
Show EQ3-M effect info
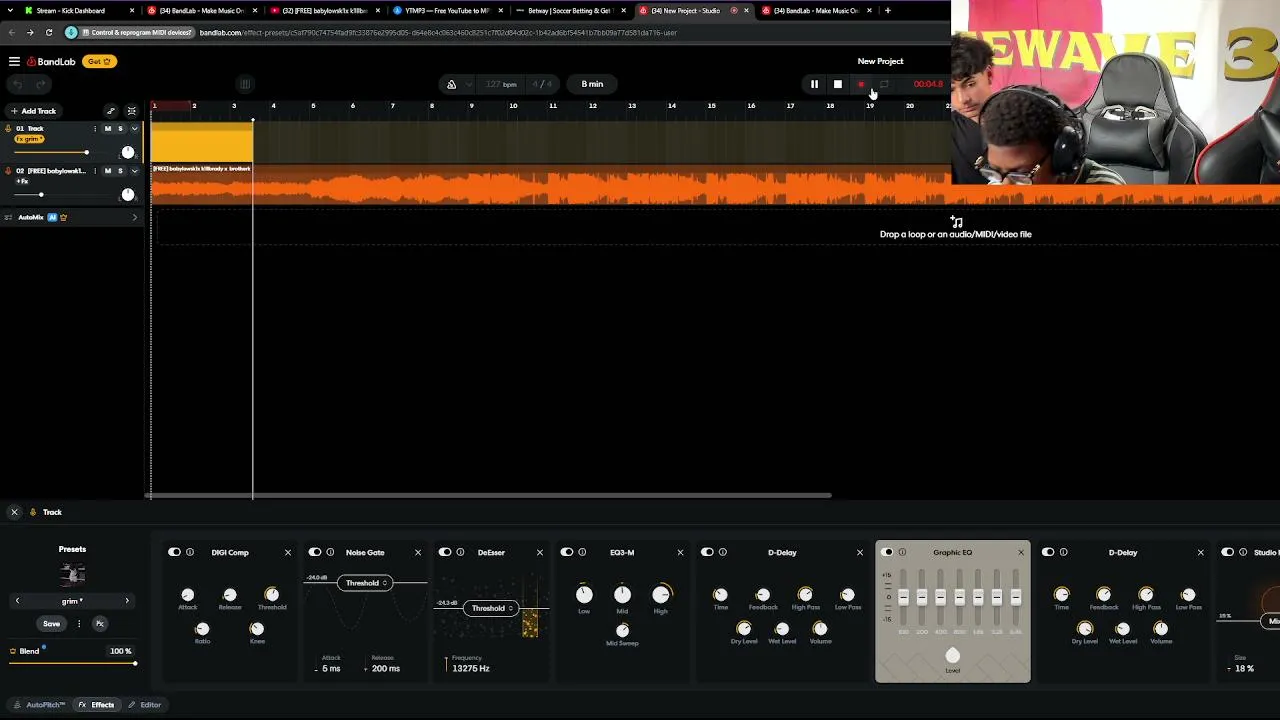(582, 552)
